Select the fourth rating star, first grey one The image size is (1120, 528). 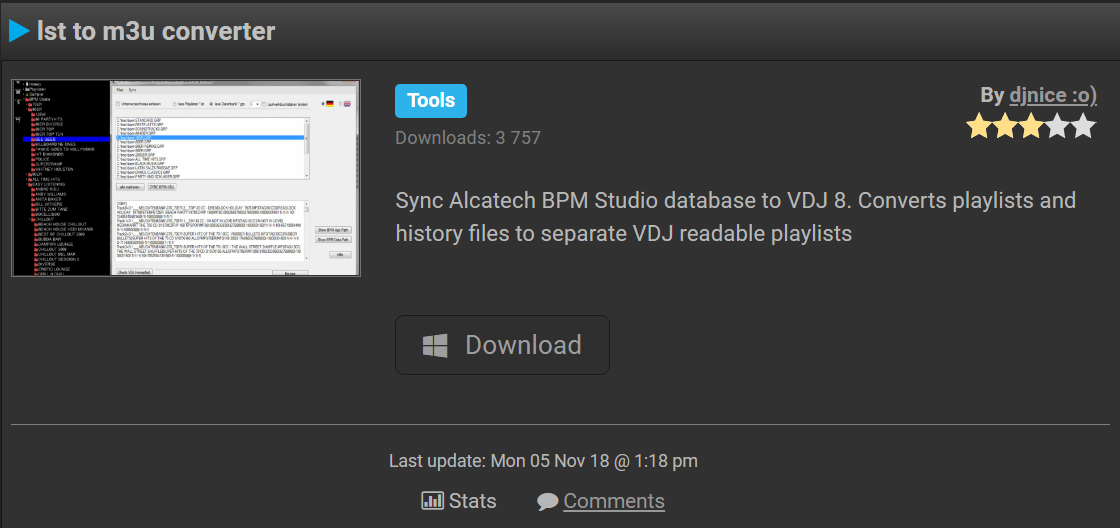pyautogui.click(x=1056, y=126)
